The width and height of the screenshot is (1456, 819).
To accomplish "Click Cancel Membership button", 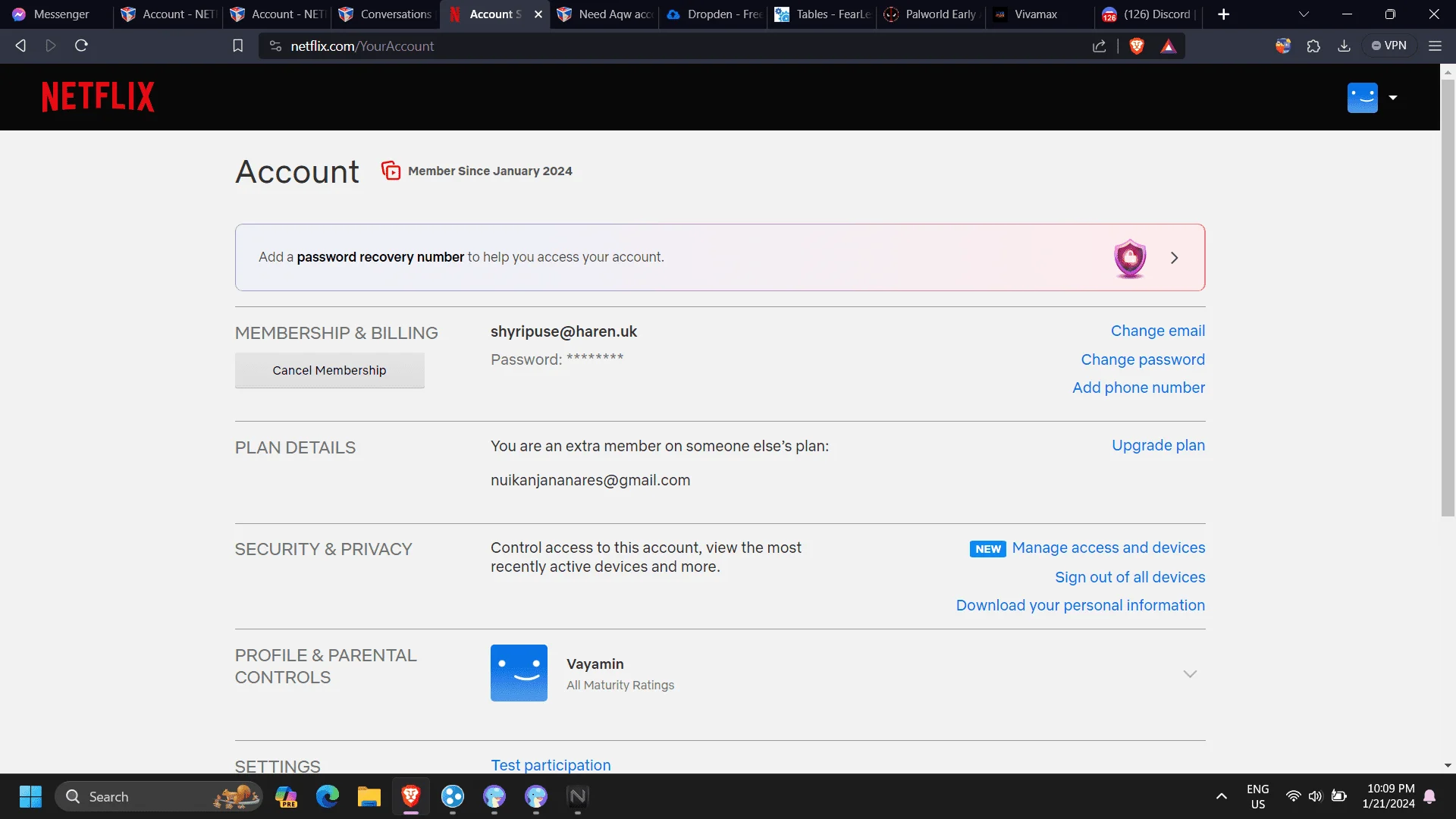I will click(x=329, y=370).
